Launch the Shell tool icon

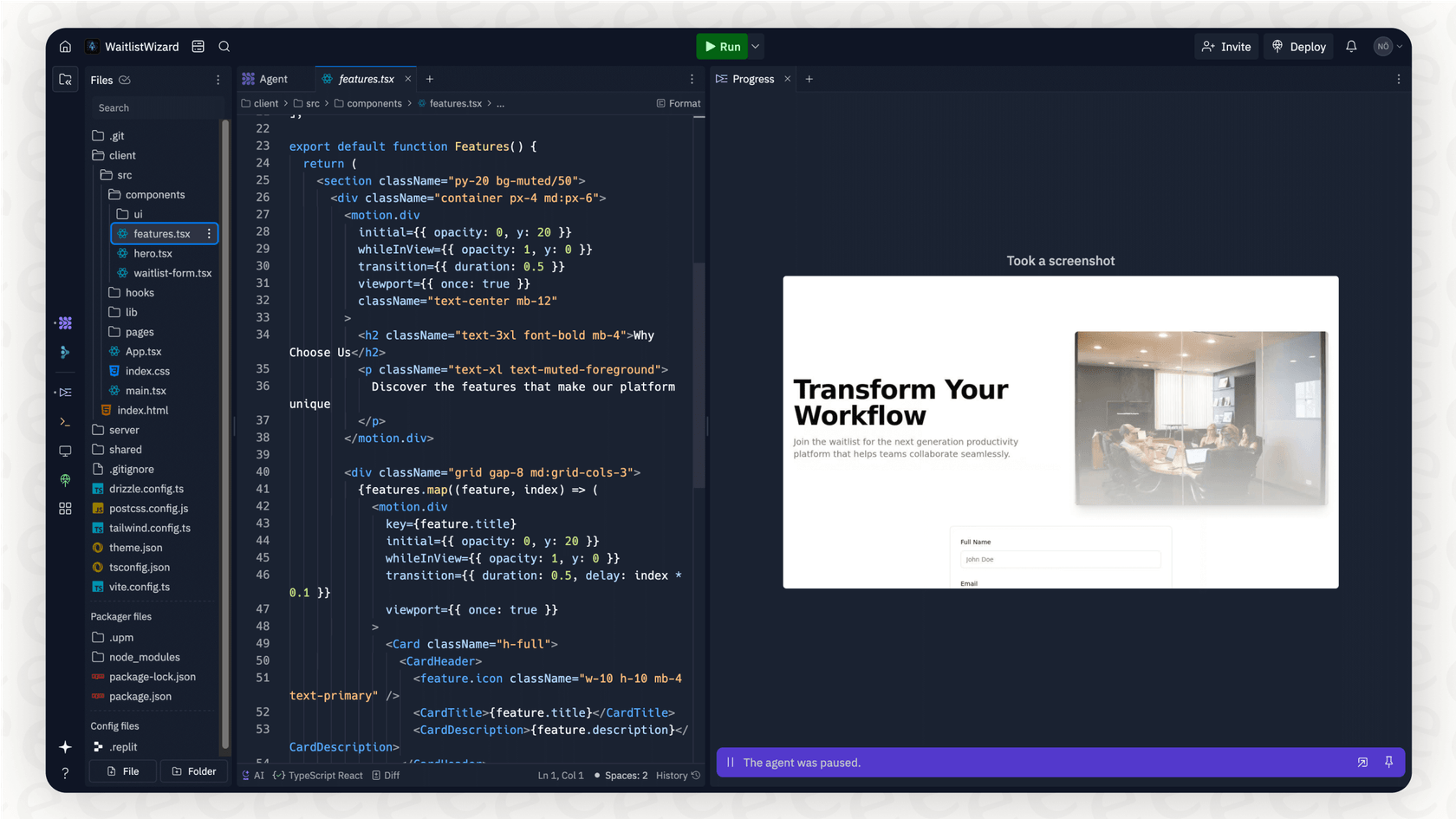point(65,422)
